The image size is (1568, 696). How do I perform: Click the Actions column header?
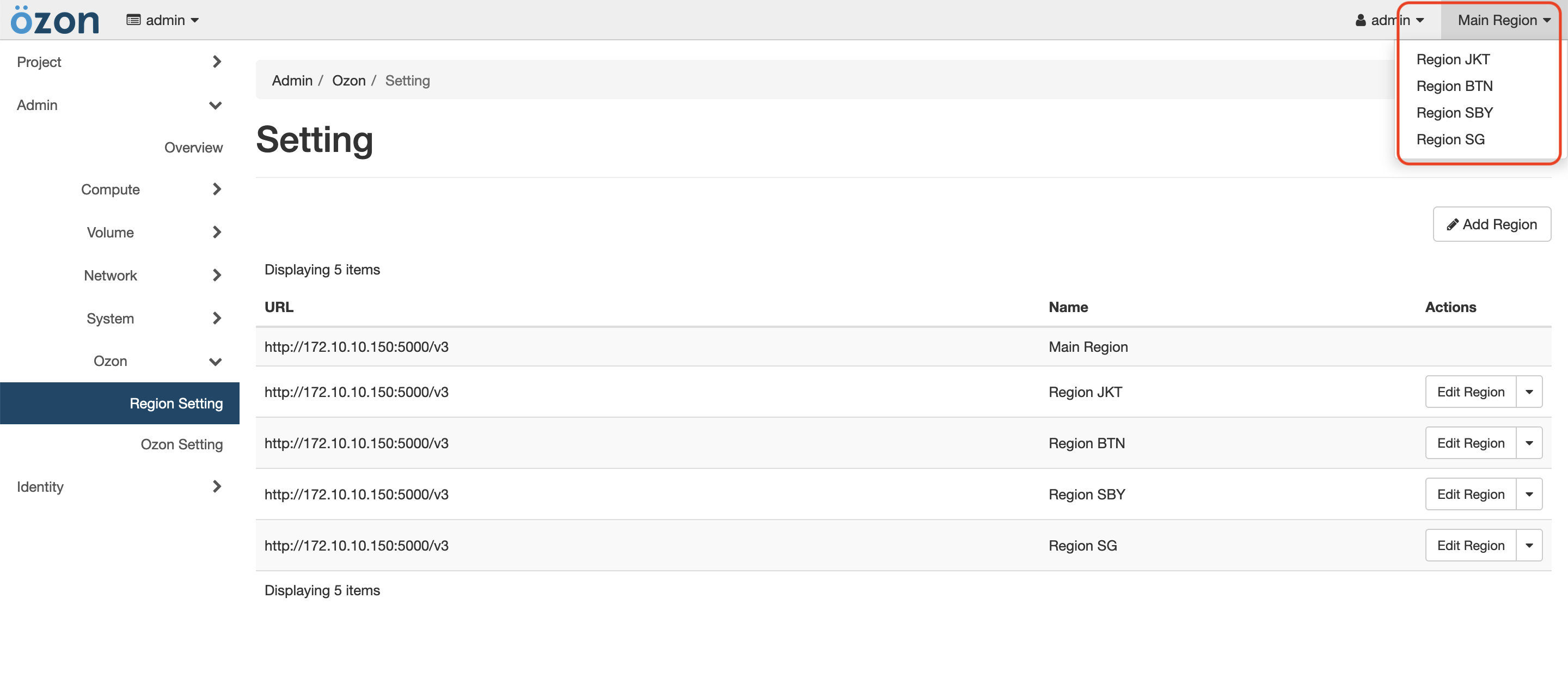[1450, 307]
